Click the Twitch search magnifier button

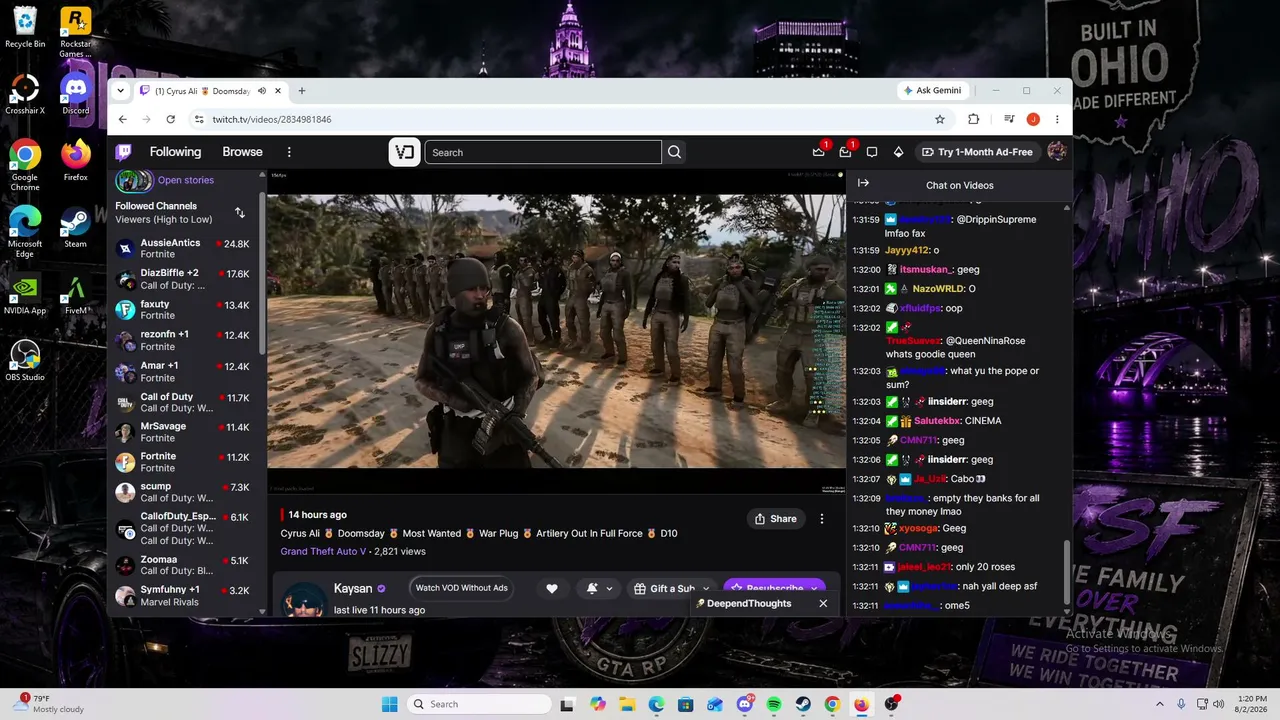[674, 152]
